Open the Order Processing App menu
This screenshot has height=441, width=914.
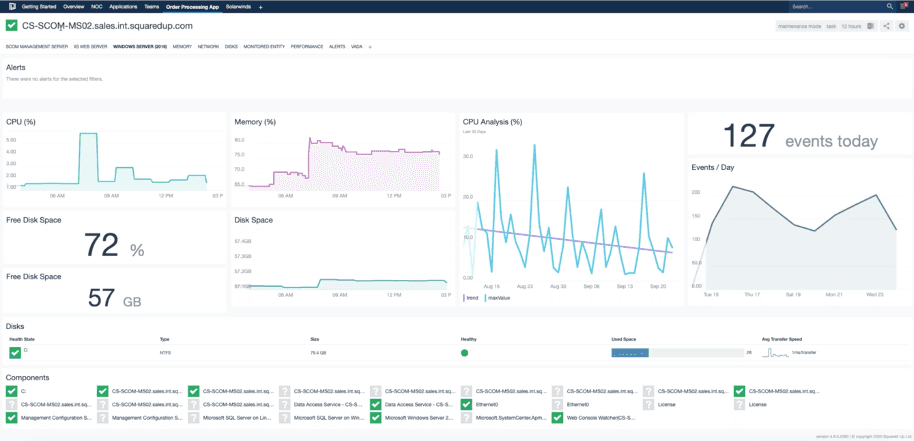[x=192, y=6]
